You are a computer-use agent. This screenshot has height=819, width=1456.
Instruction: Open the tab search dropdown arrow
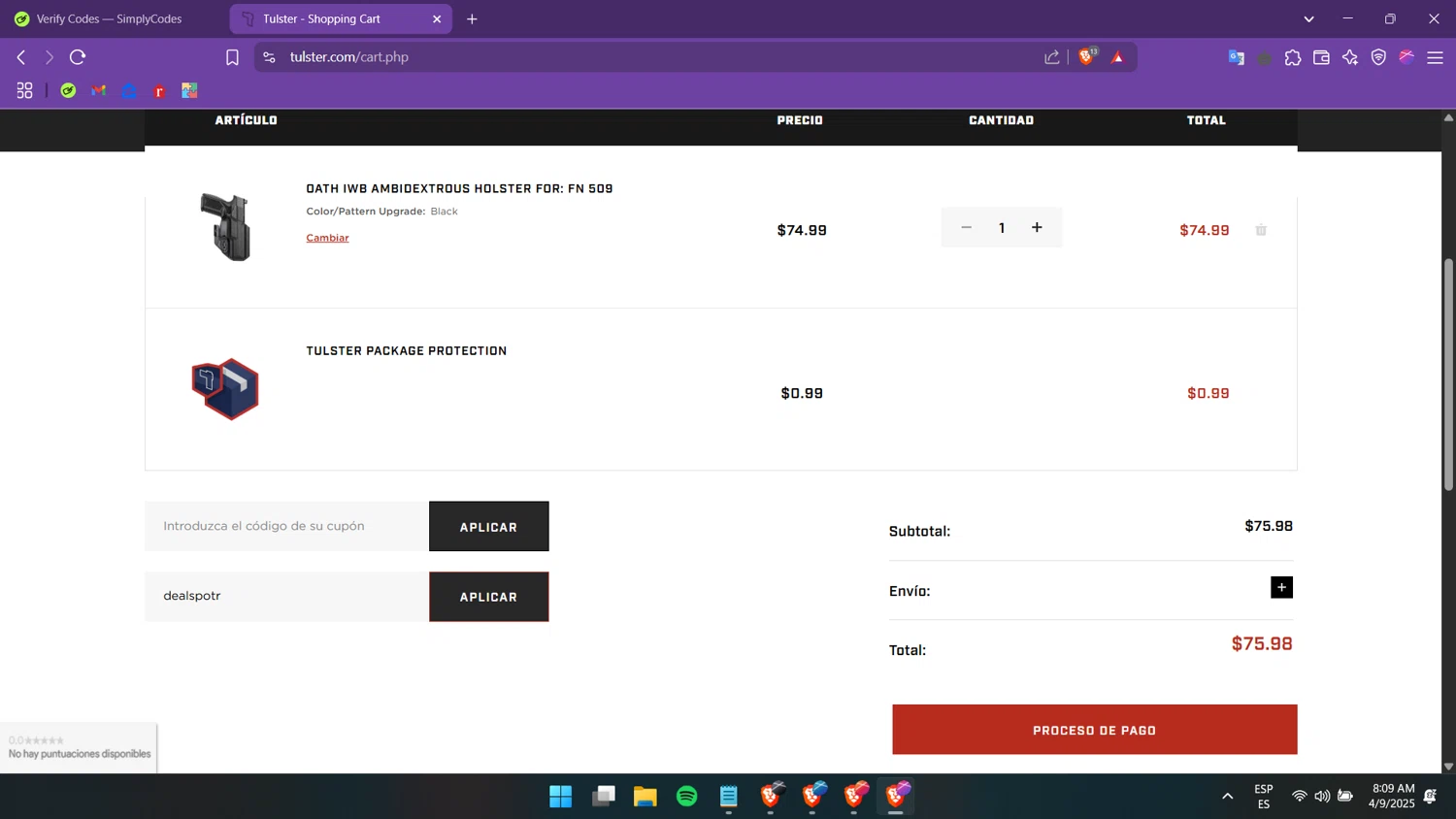pyautogui.click(x=1308, y=19)
